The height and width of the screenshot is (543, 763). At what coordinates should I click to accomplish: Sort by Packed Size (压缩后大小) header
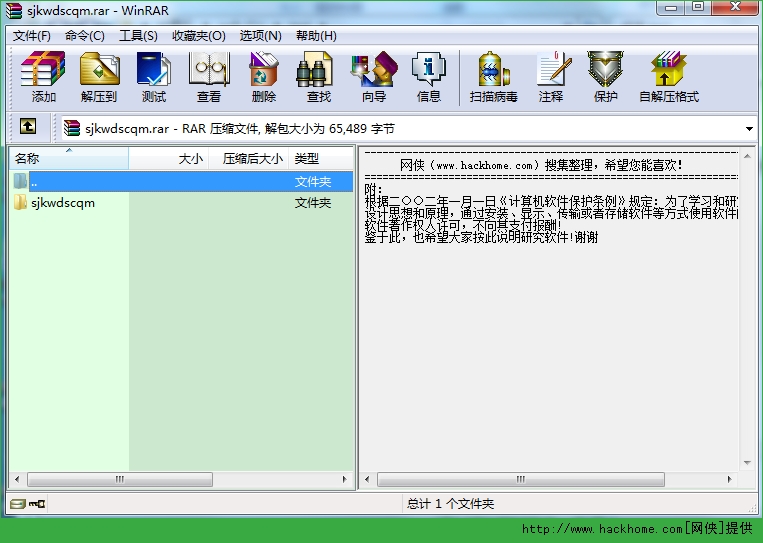[x=249, y=159]
